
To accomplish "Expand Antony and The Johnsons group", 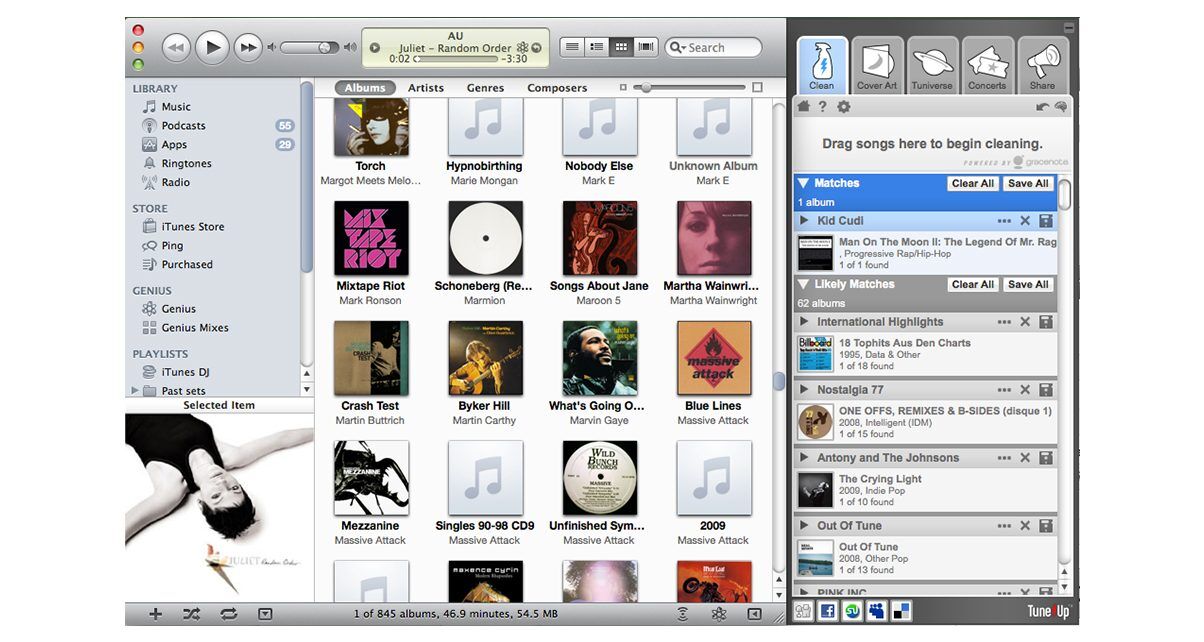I will [x=804, y=458].
